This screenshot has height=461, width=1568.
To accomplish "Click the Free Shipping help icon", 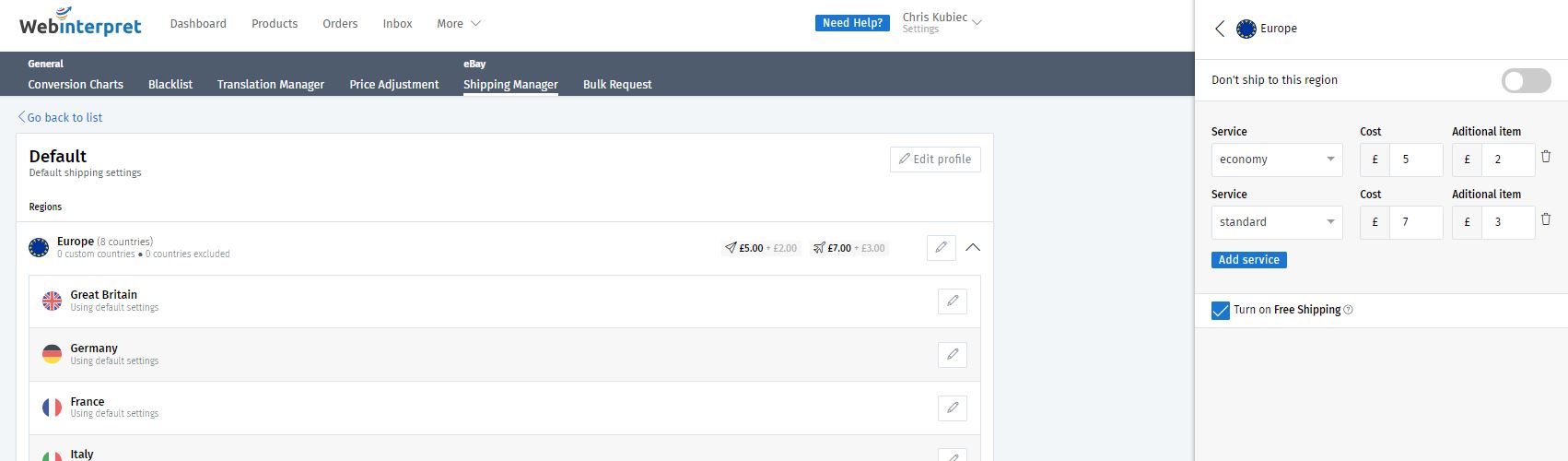I will pos(1349,310).
